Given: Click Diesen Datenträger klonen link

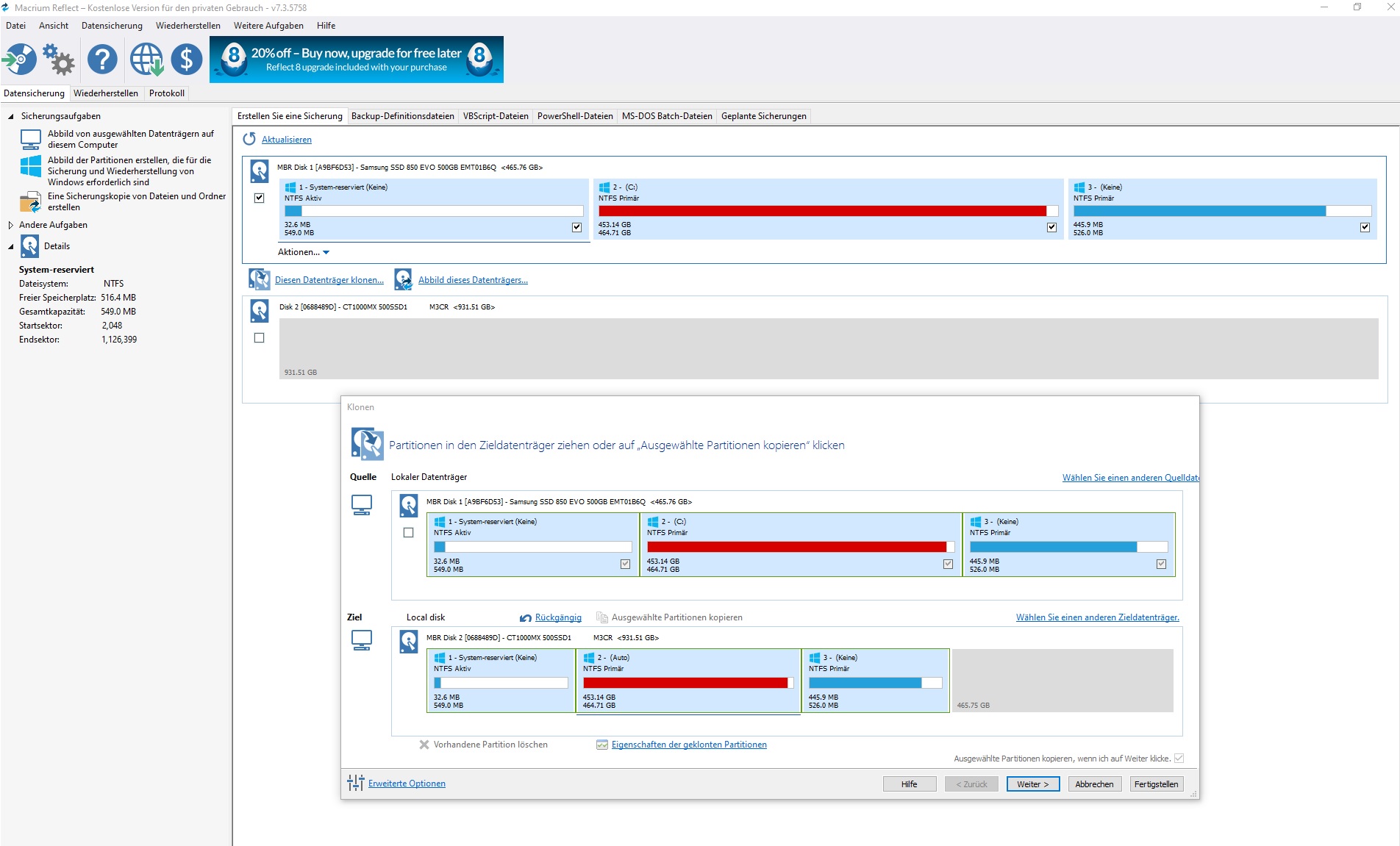Looking at the screenshot, I should (x=329, y=280).
